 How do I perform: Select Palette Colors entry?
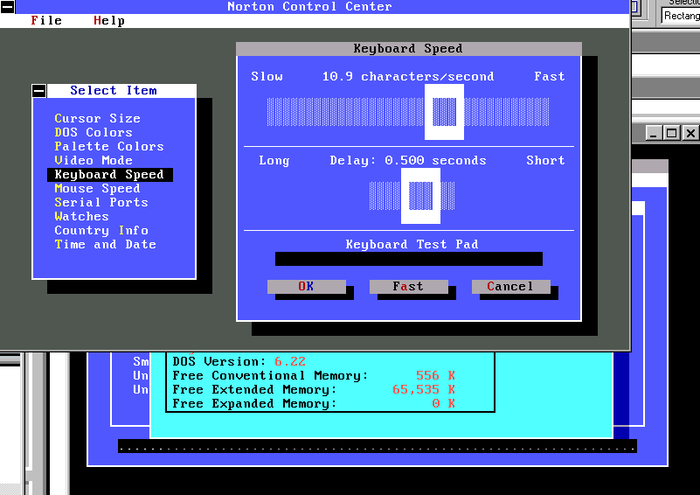pyautogui.click(x=108, y=147)
